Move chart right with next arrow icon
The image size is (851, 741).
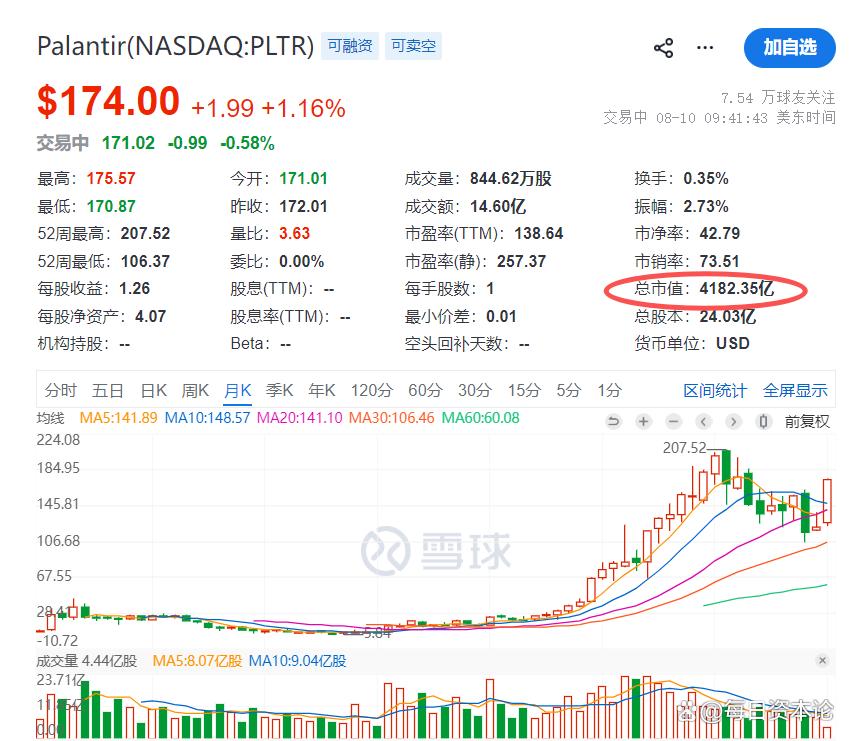(733, 421)
